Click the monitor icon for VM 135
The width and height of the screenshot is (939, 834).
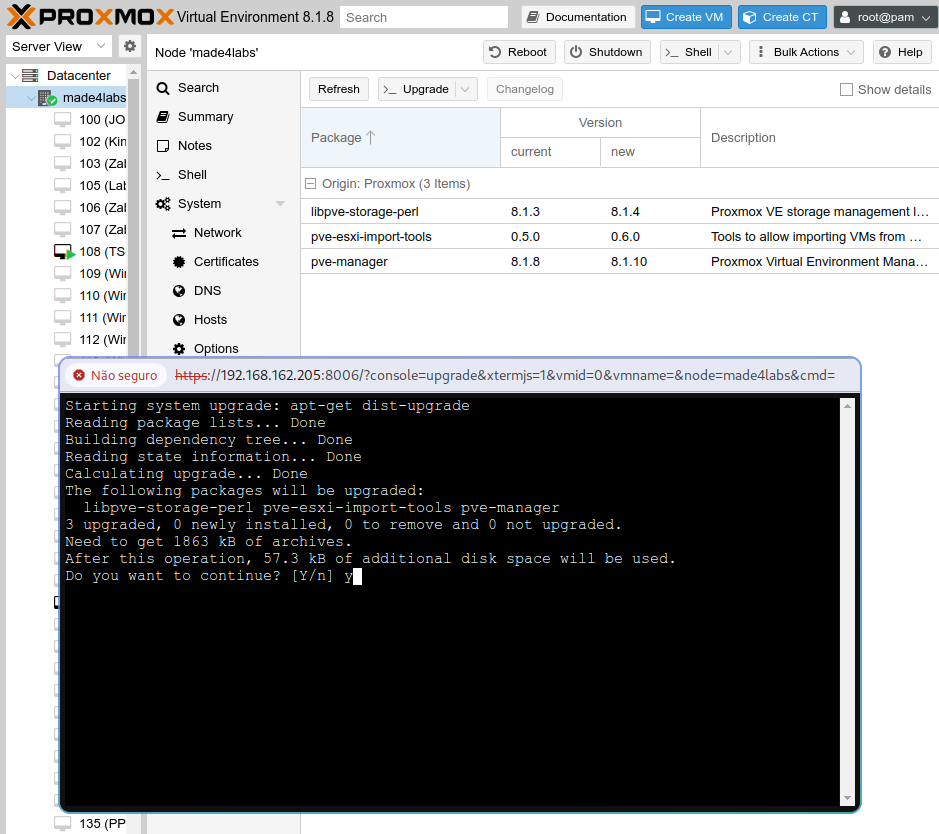pos(62,823)
